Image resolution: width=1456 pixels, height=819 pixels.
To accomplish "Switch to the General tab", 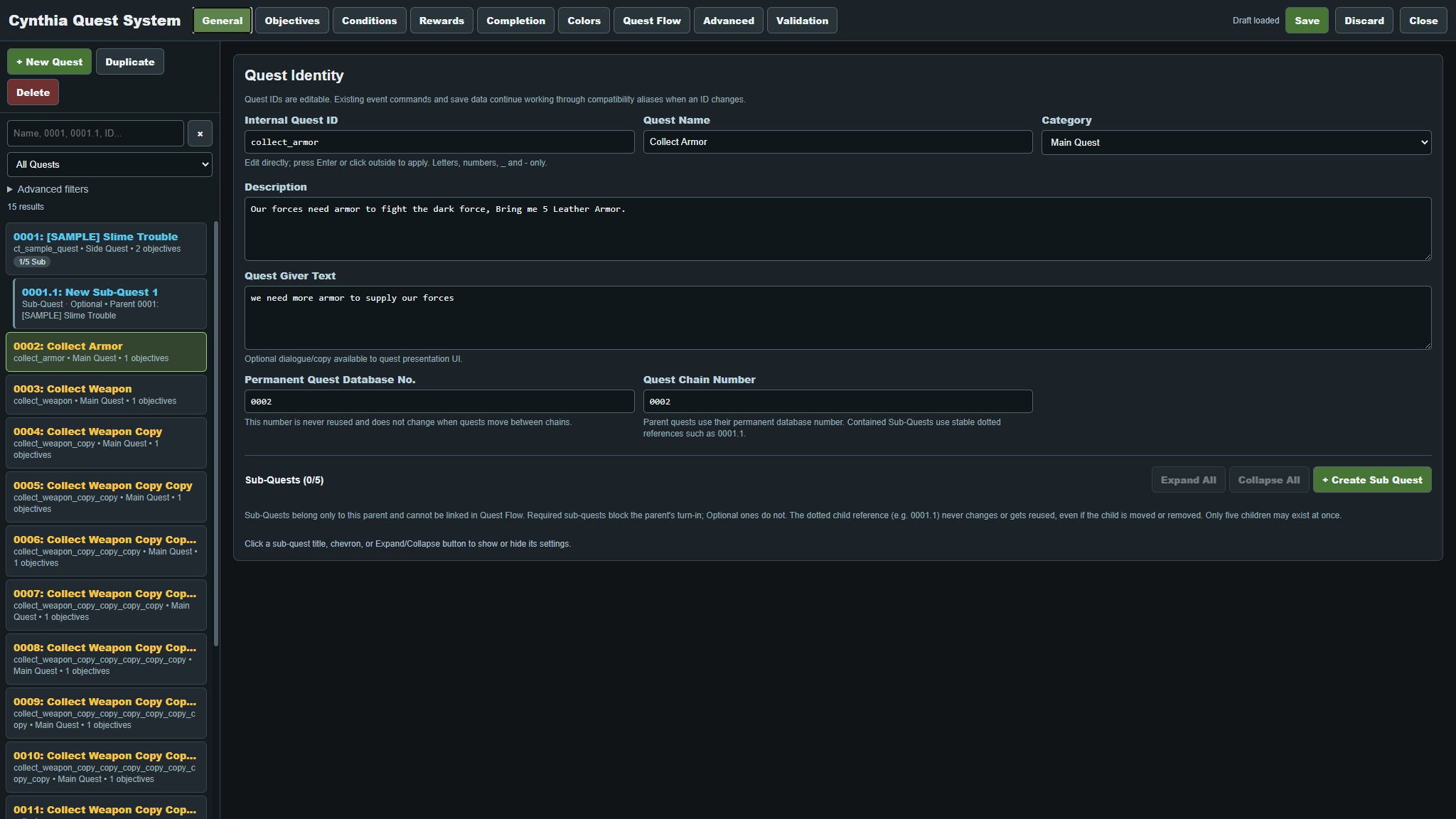I will (222, 21).
